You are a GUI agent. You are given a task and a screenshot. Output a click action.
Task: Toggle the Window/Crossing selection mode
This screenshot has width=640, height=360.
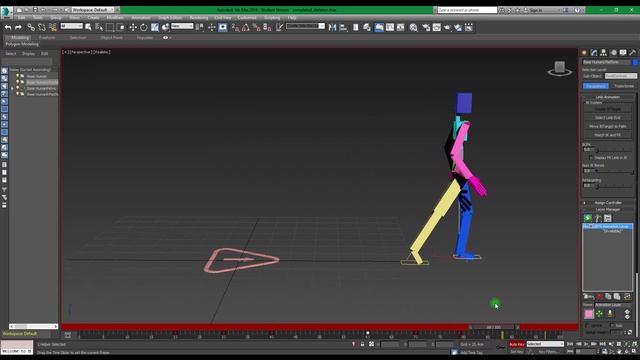(x=121, y=27)
